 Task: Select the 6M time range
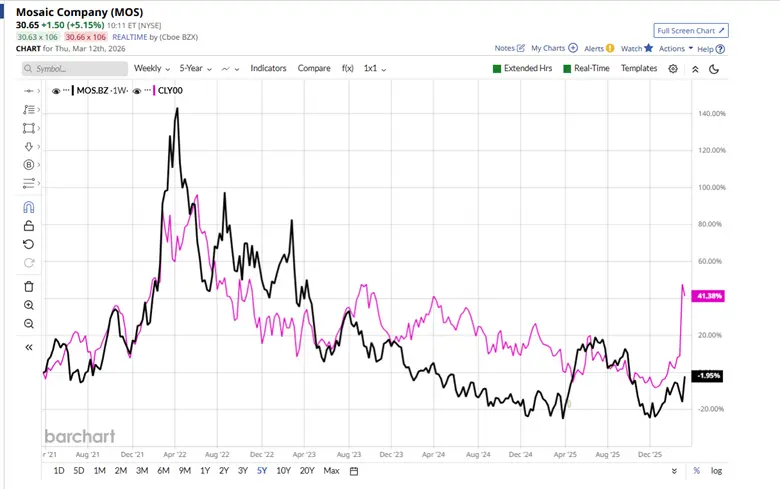pyautogui.click(x=163, y=471)
